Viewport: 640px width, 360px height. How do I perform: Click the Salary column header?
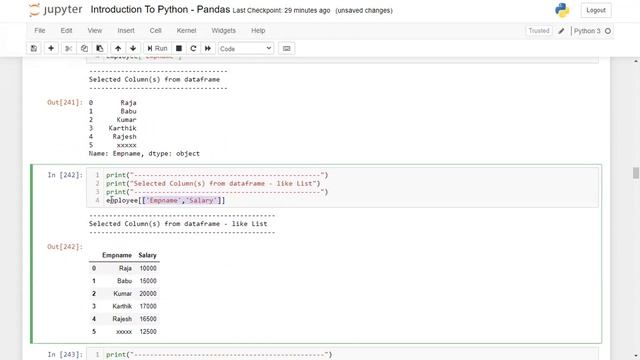pos(147,255)
